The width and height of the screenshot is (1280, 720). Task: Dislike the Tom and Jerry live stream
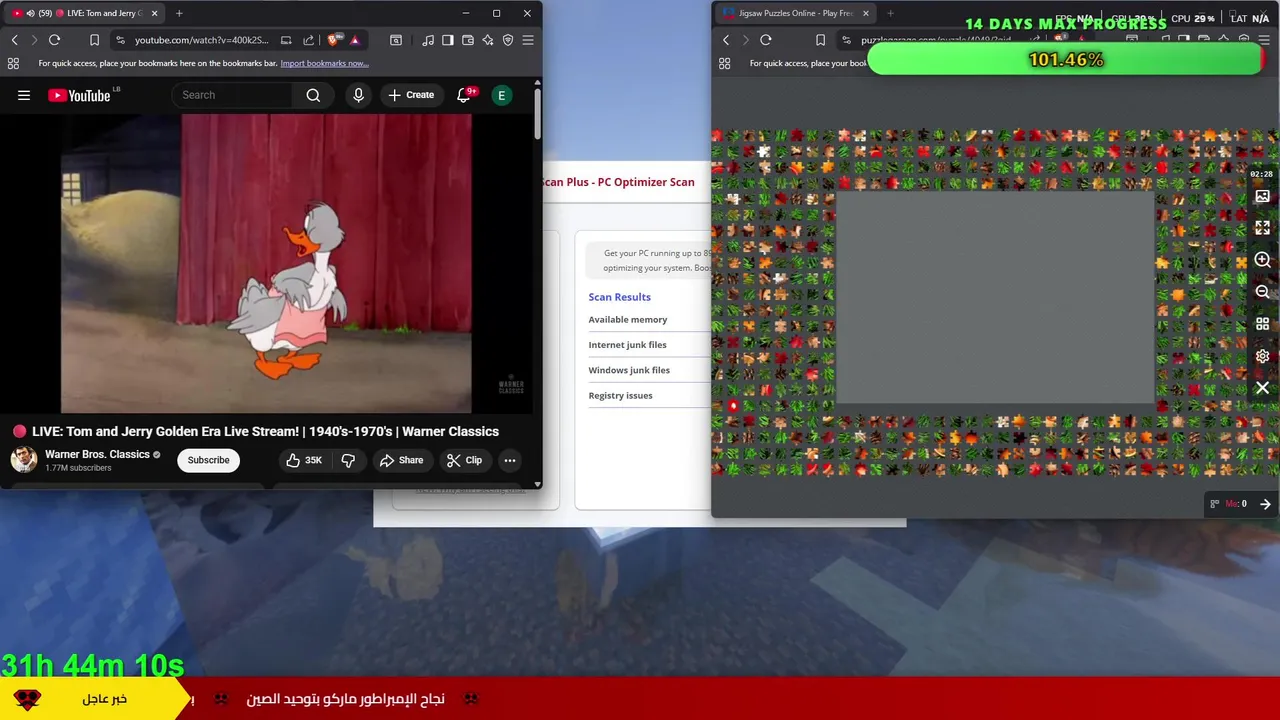pos(348,460)
